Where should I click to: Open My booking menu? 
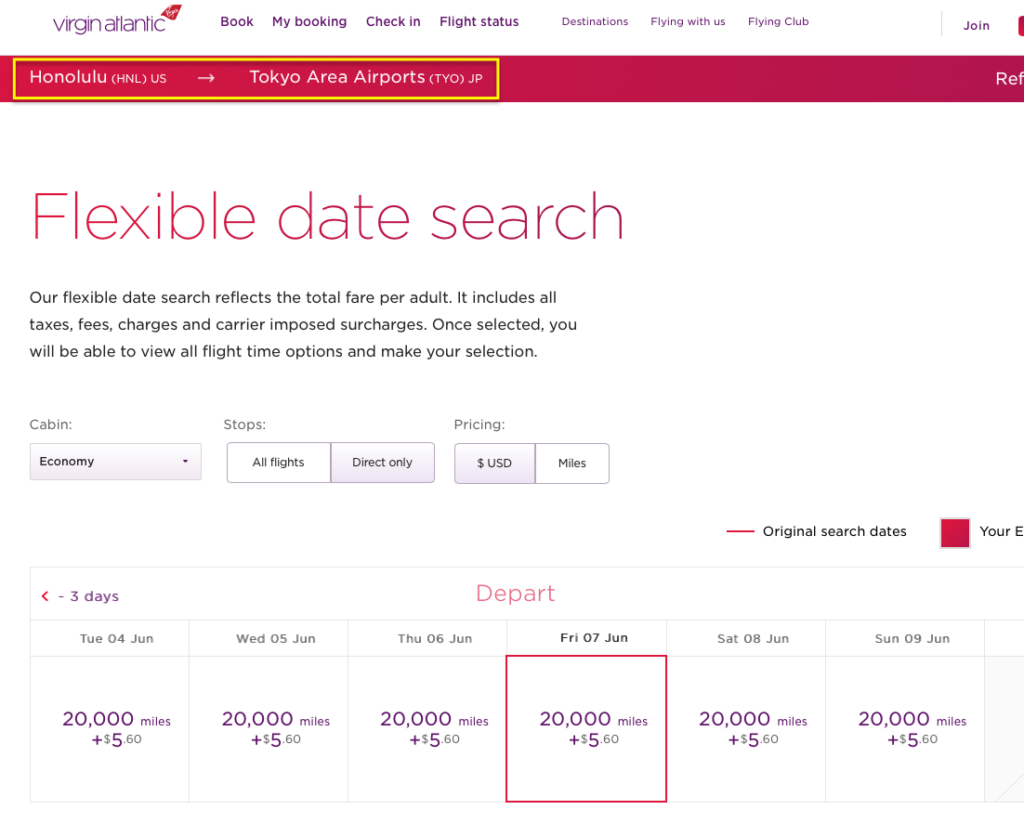coord(310,22)
